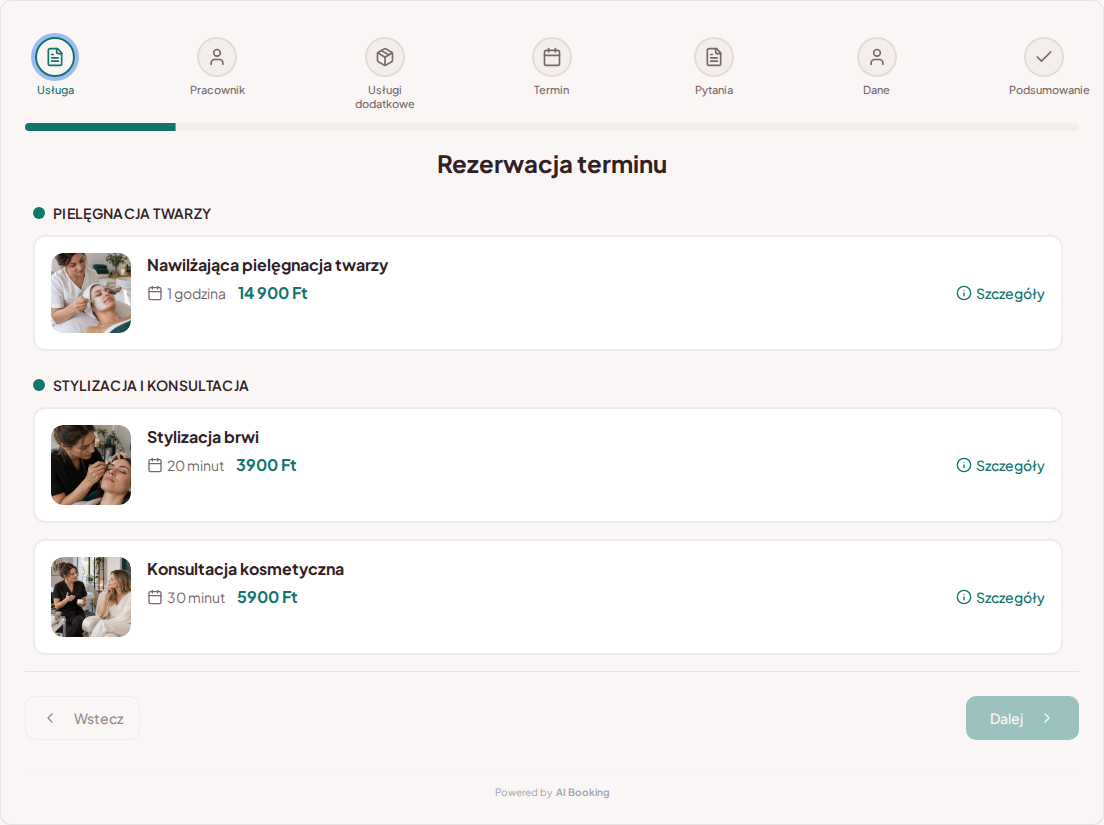Open Szczegóły for Stylizacja brwi
This screenshot has height=825, width=1104.
tap(1000, 465)
